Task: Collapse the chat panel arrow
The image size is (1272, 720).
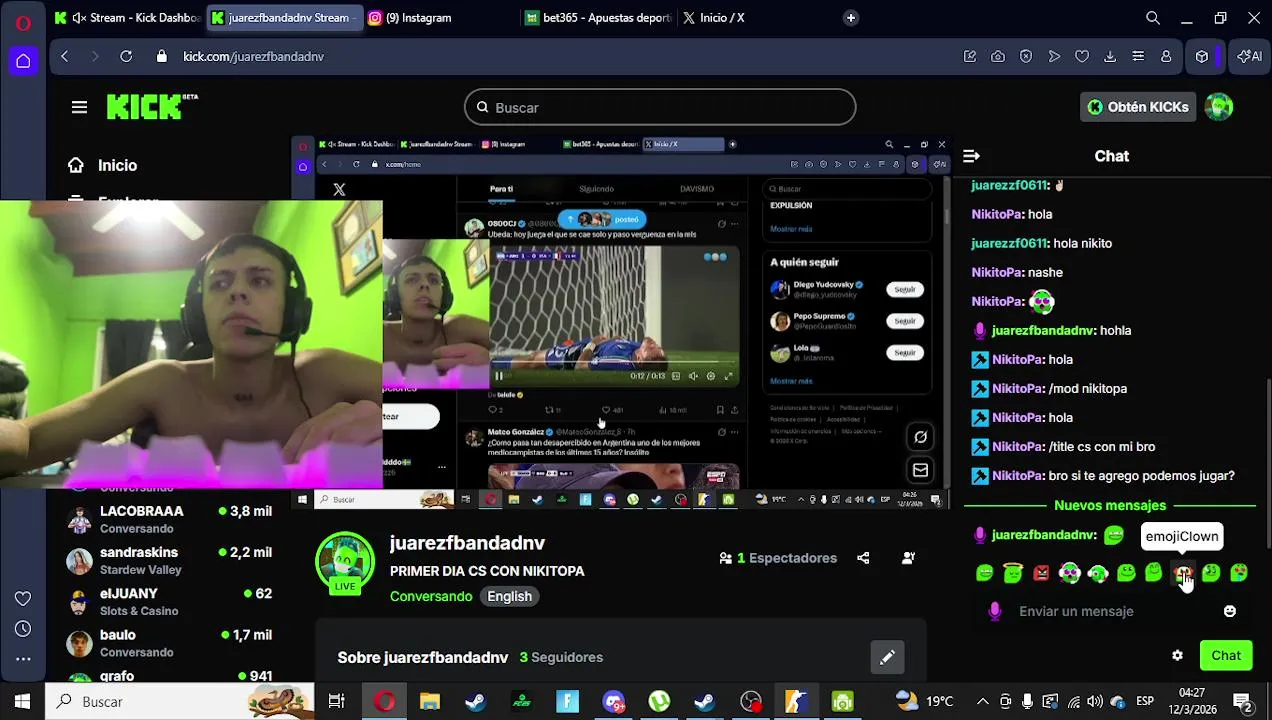Action: click(x=971, y=156)
